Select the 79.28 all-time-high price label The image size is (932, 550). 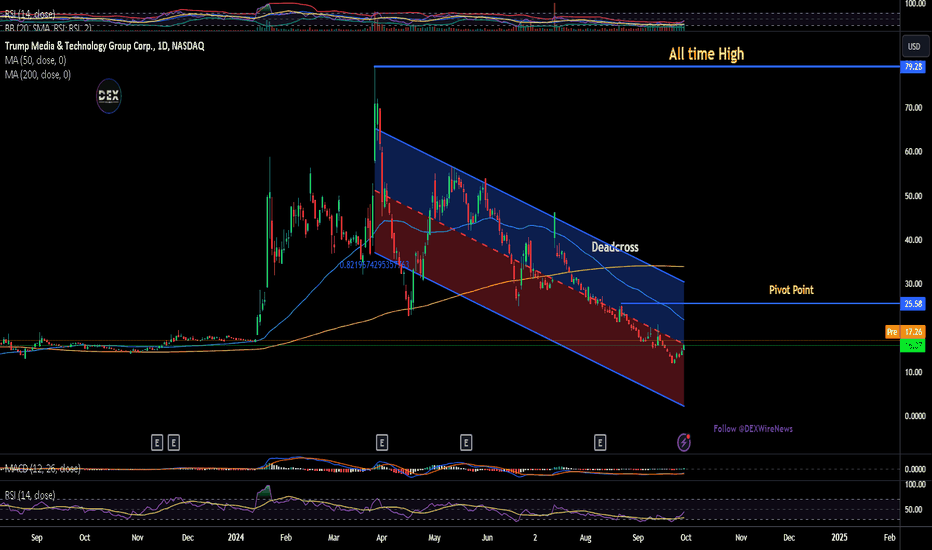[913, 67]
